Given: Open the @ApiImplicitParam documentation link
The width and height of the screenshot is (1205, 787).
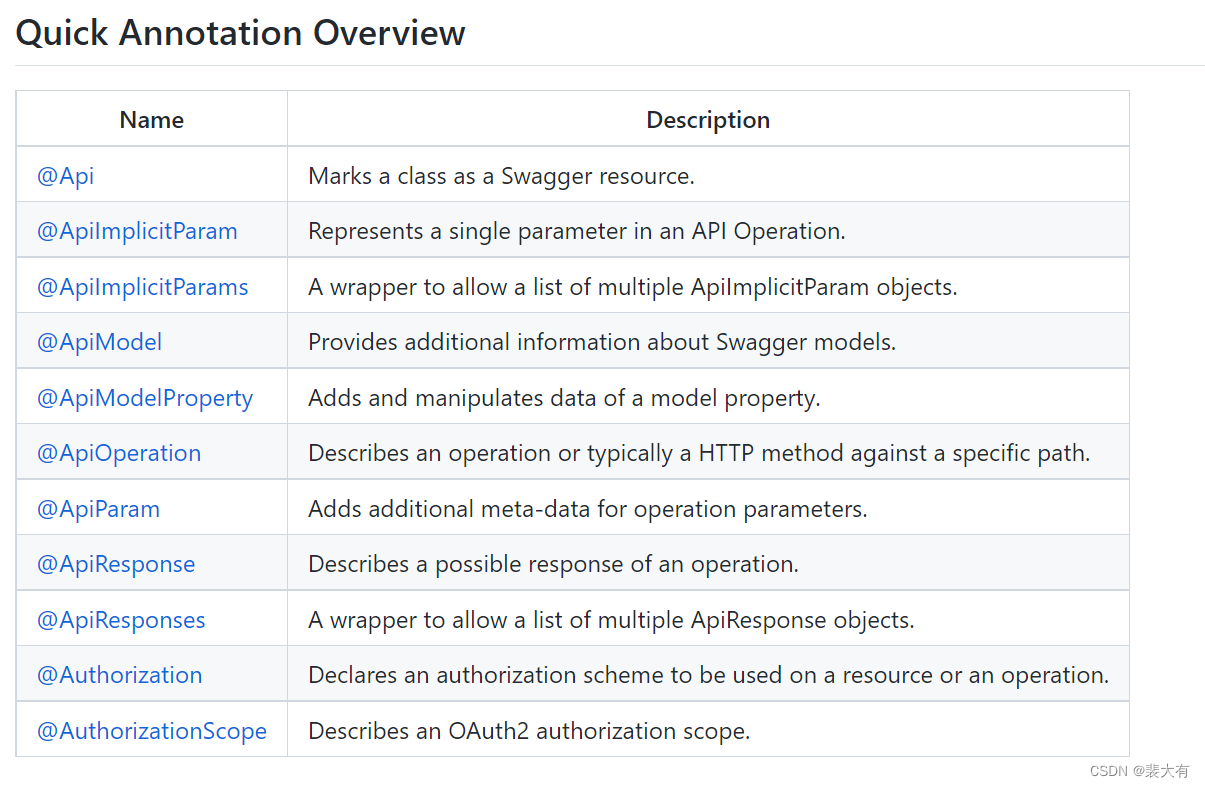Looking at the screenshot, I should point(137,230).
